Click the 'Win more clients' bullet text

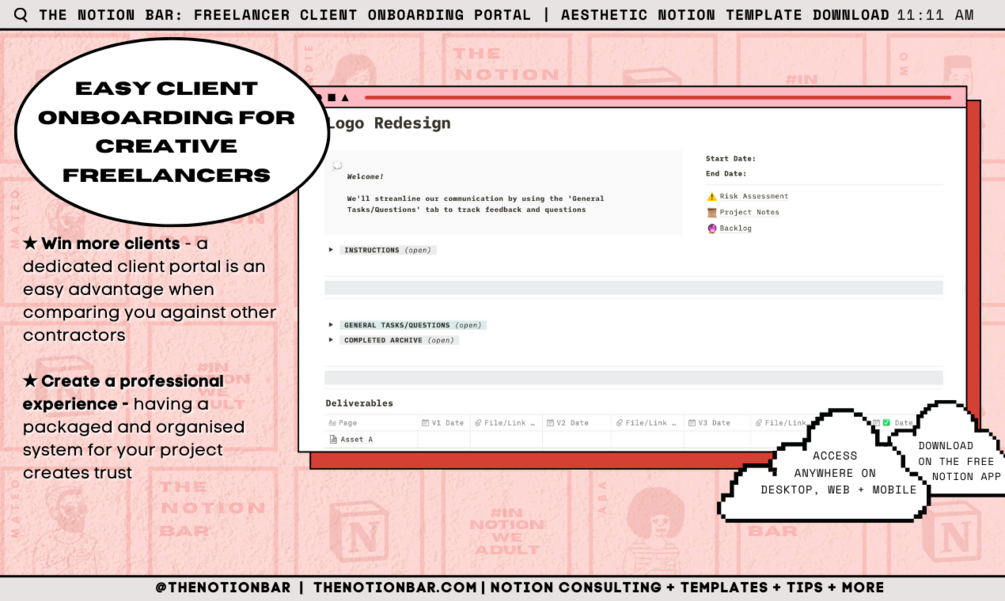(149, 289)
